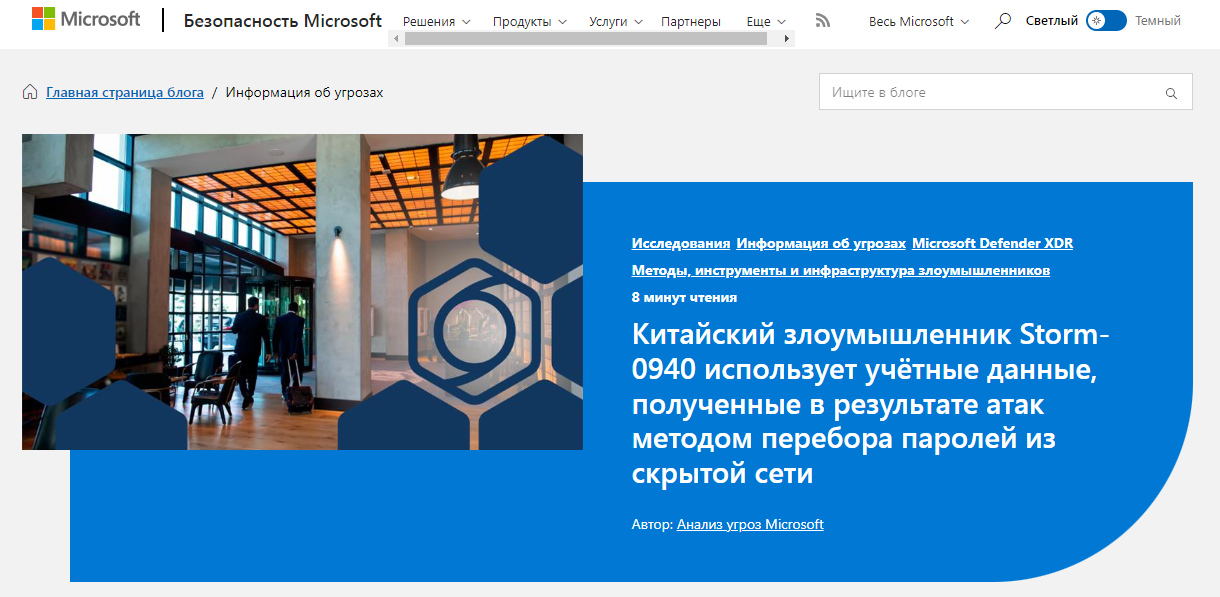Image resolution: width=1220 pixels, height=597 pixels.
Task: Open the Весь Microsoft dropdown
Action: point(919,21)
